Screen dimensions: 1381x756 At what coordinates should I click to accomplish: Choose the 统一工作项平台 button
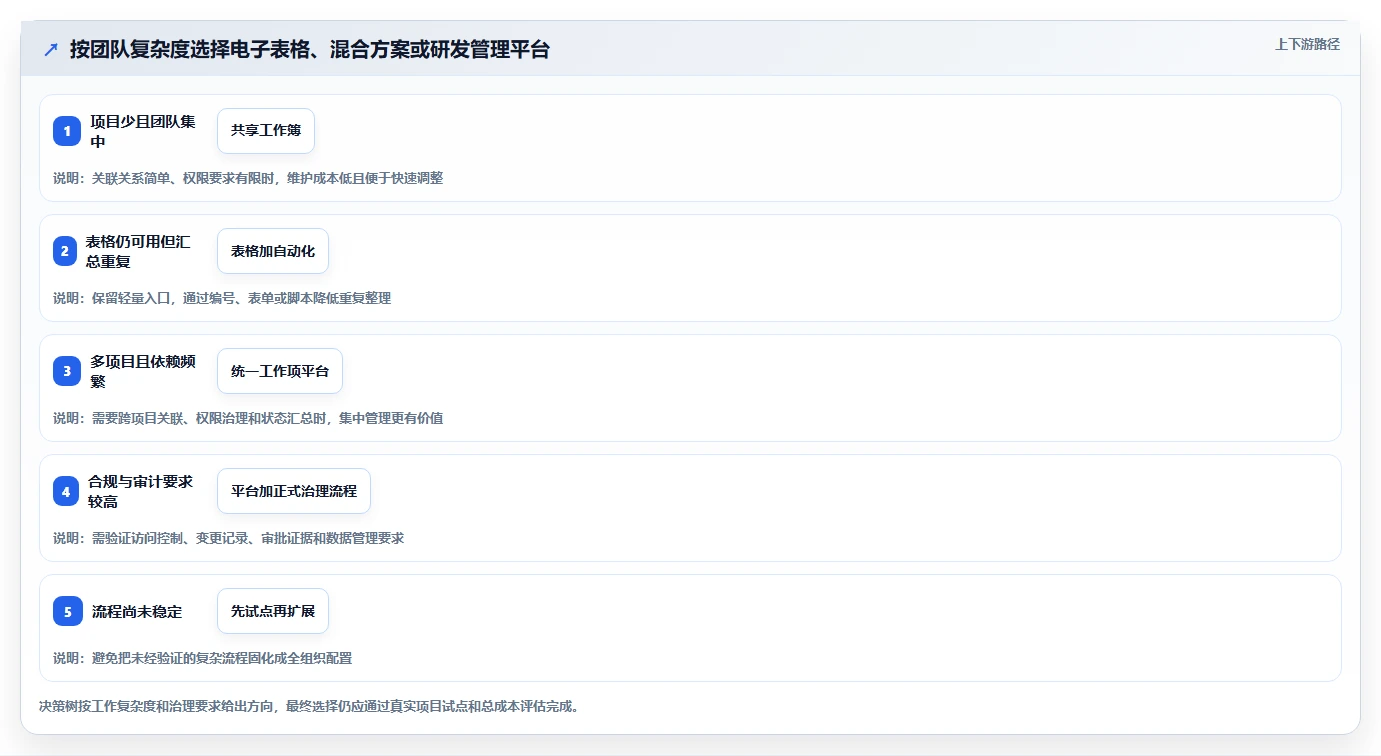[280, 371]
